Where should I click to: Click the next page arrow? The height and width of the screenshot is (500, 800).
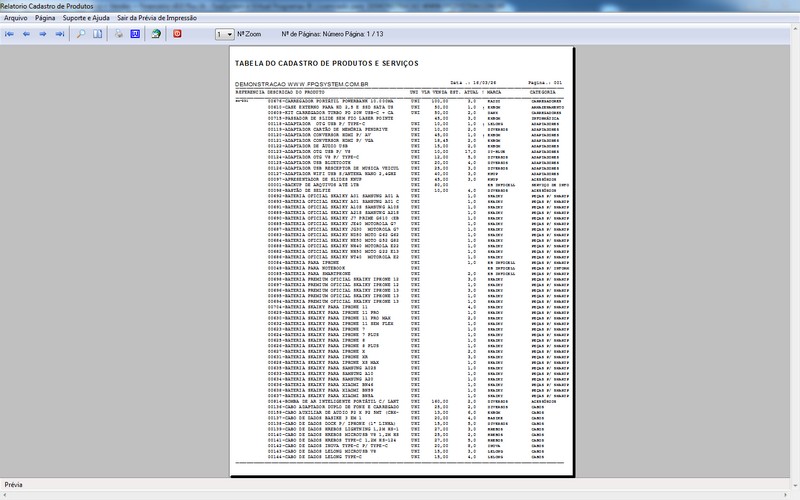pyautogui.click(x=44, y=34)
